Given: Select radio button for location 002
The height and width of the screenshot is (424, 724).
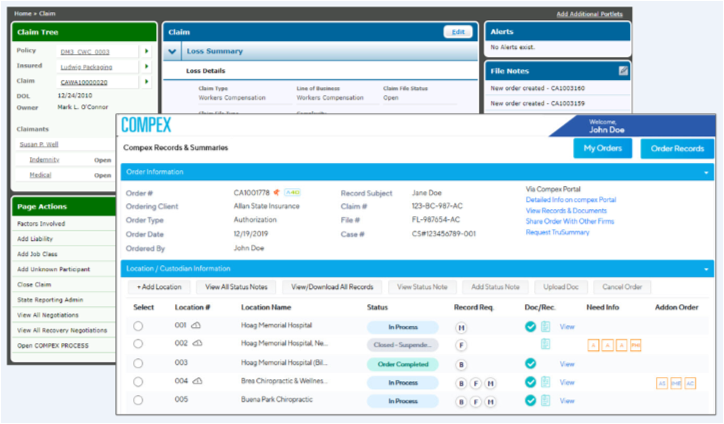Looking at the screenshot, I should [x=138, y=344].
